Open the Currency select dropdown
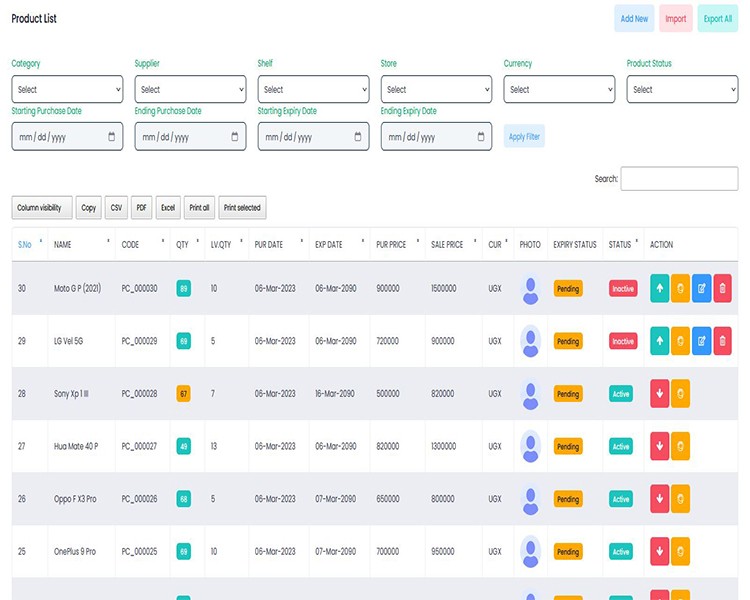Screen dimensions: 750x600 pos(559,89)
